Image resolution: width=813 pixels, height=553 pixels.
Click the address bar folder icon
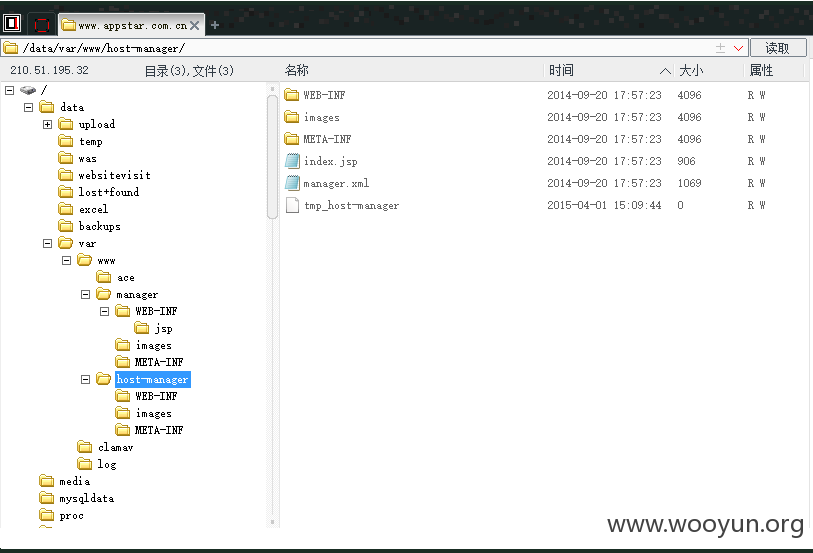pyautogui.click(x=11, y=48)
